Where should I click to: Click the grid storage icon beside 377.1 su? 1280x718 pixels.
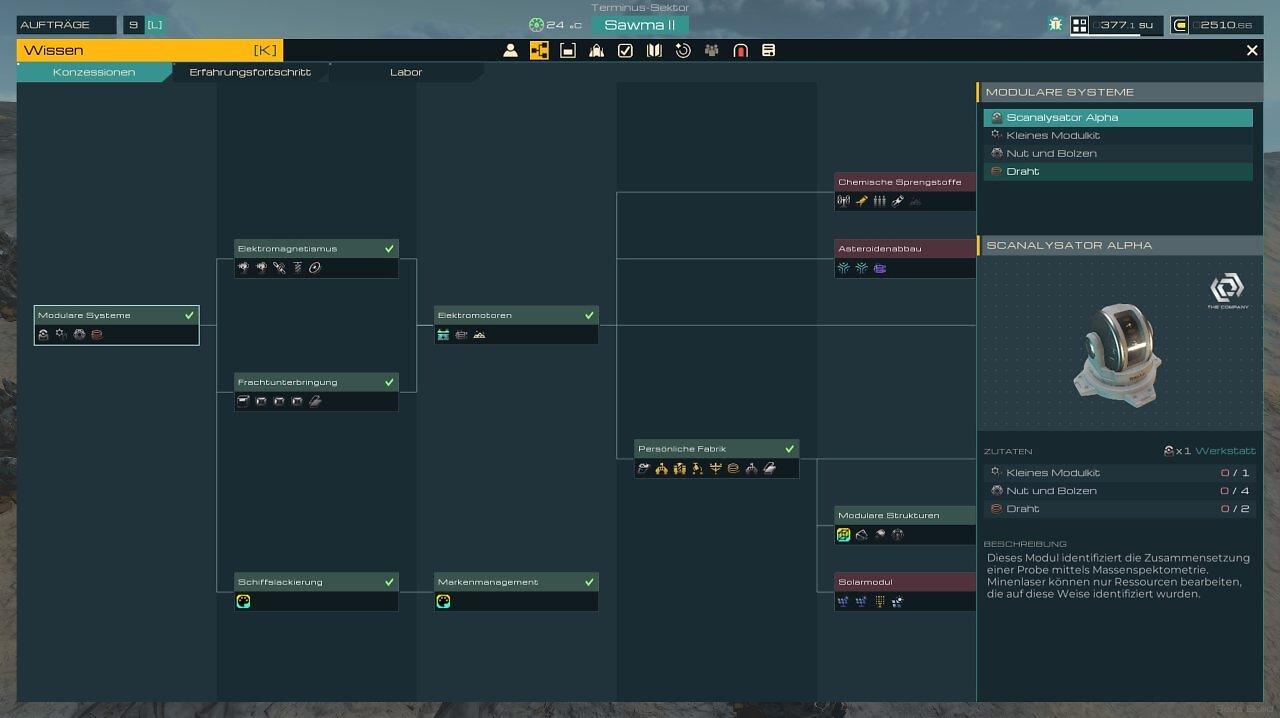pos(1080,25)
